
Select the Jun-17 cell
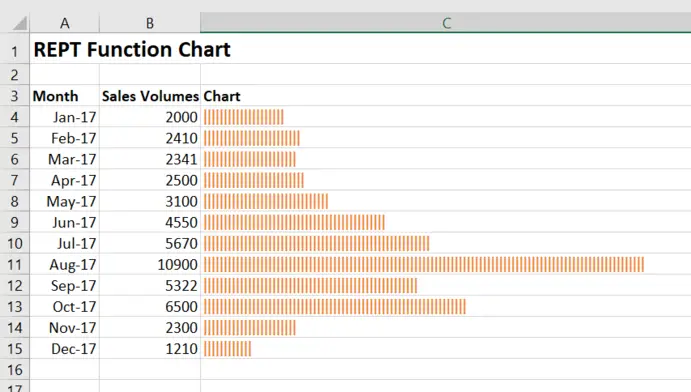(x=65, y=222)
